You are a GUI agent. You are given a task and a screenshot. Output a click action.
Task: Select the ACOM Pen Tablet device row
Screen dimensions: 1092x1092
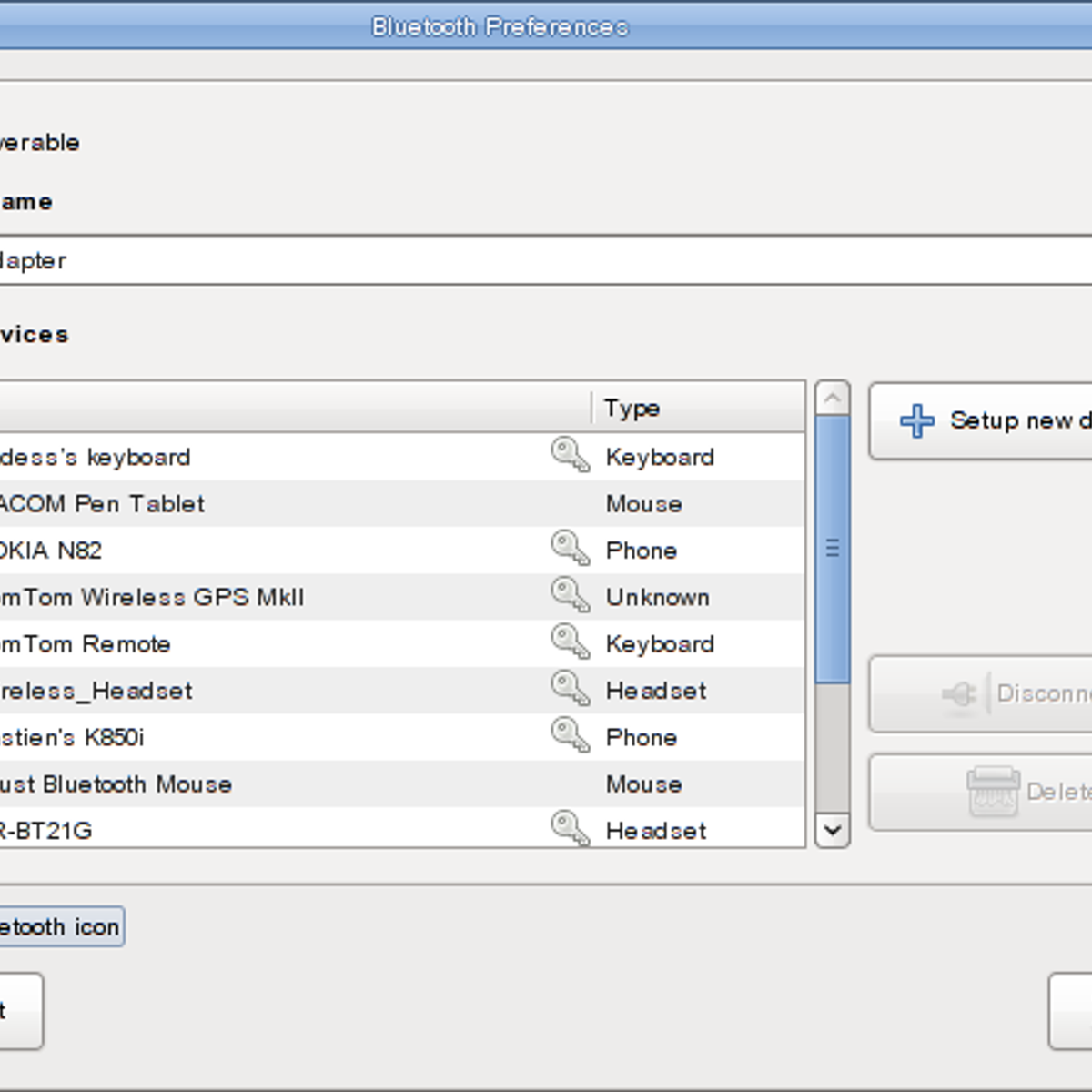click(402, 503)
